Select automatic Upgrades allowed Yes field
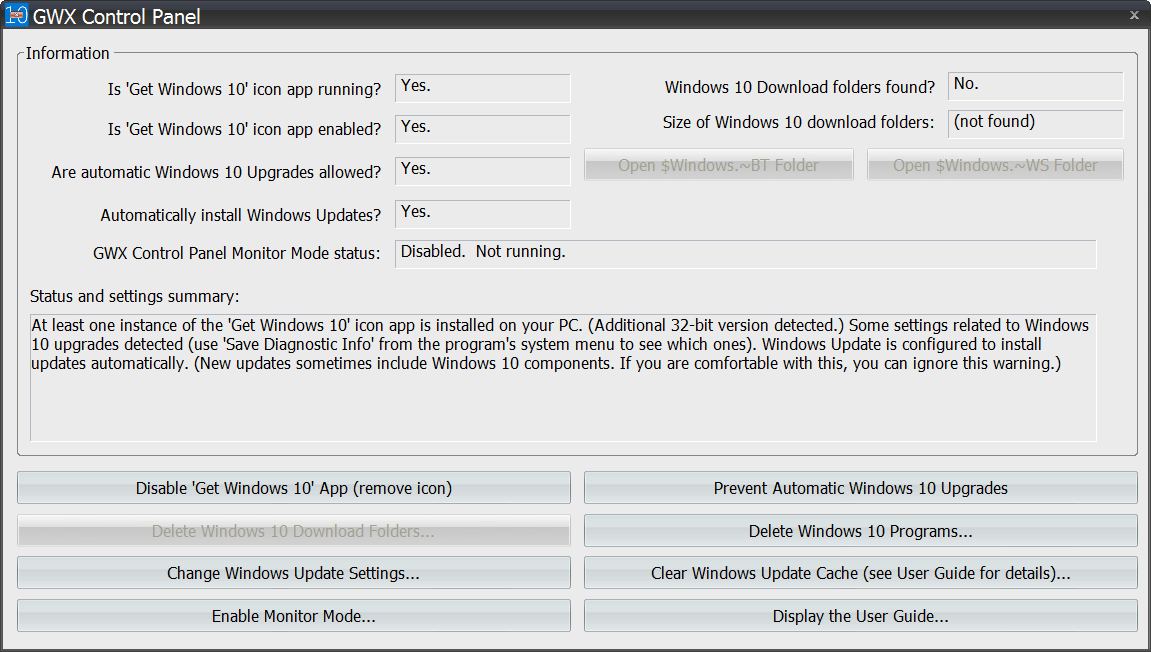Image resolution: width=1151 pixels, height=652 pixels. 482,171
